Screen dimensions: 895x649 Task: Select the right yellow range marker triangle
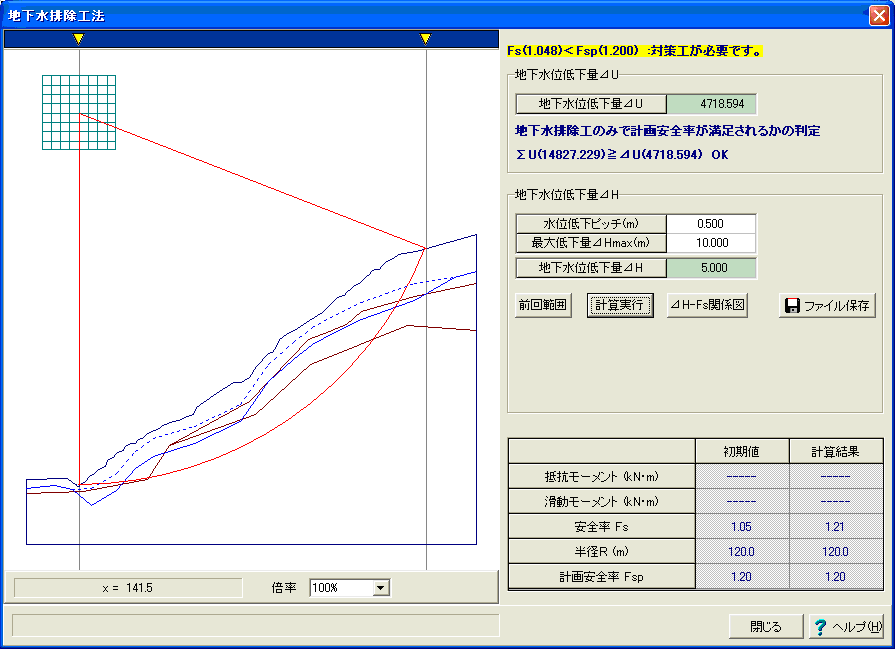[425, 39]
